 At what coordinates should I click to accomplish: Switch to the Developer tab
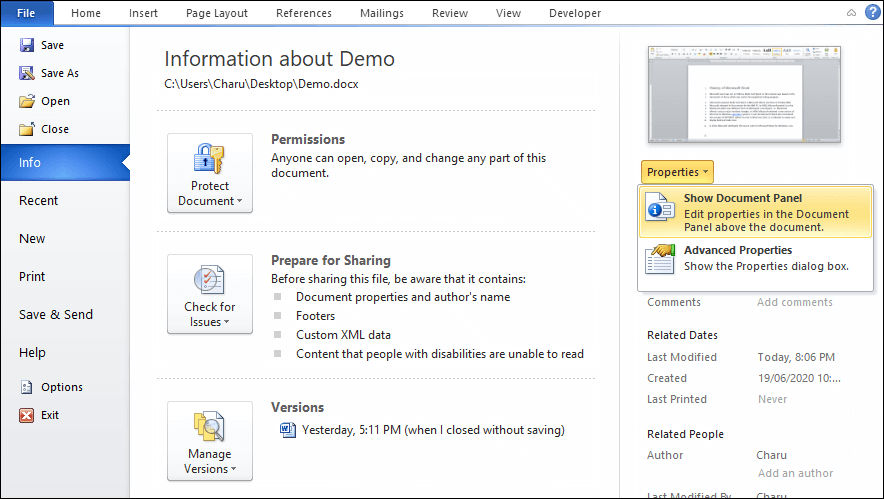[x=574, y=13]
